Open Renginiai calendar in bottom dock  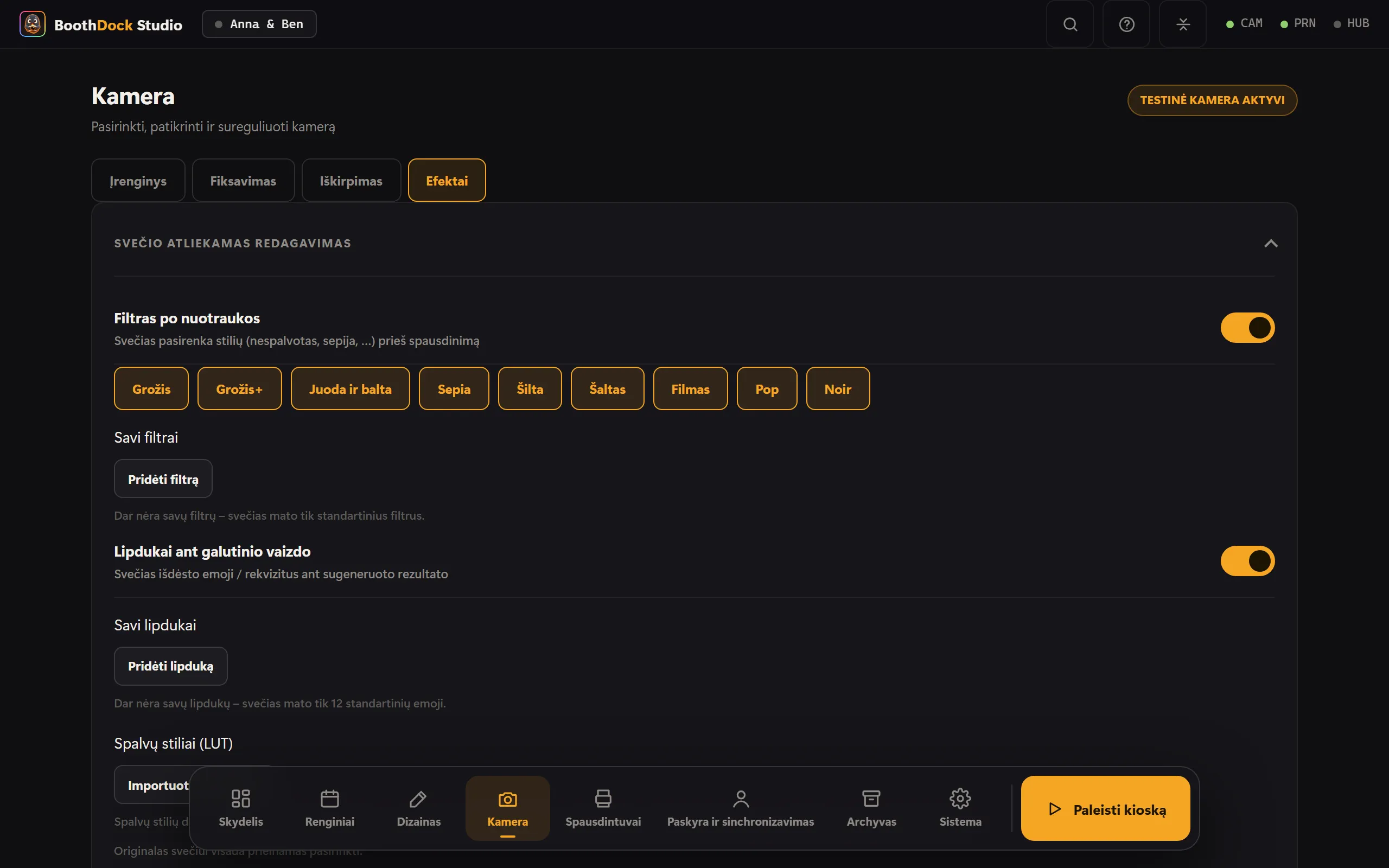point(329,808)
